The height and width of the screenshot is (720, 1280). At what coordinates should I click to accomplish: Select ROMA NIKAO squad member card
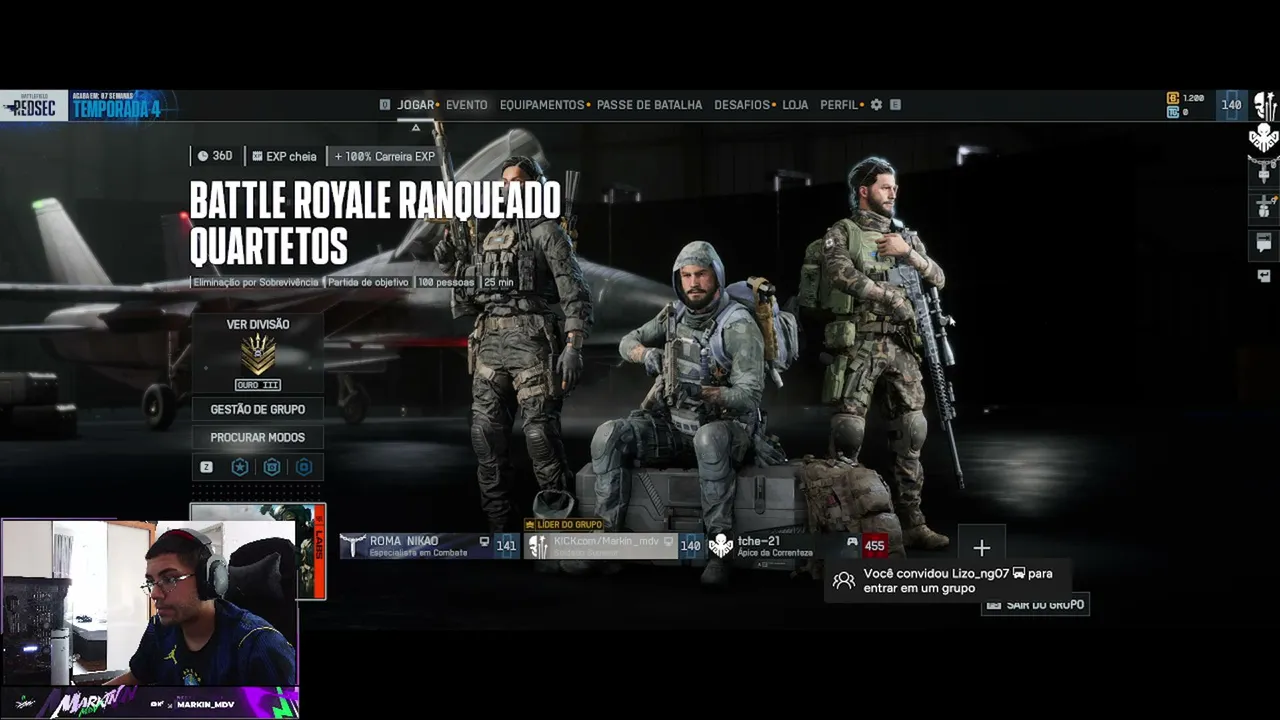429,546
